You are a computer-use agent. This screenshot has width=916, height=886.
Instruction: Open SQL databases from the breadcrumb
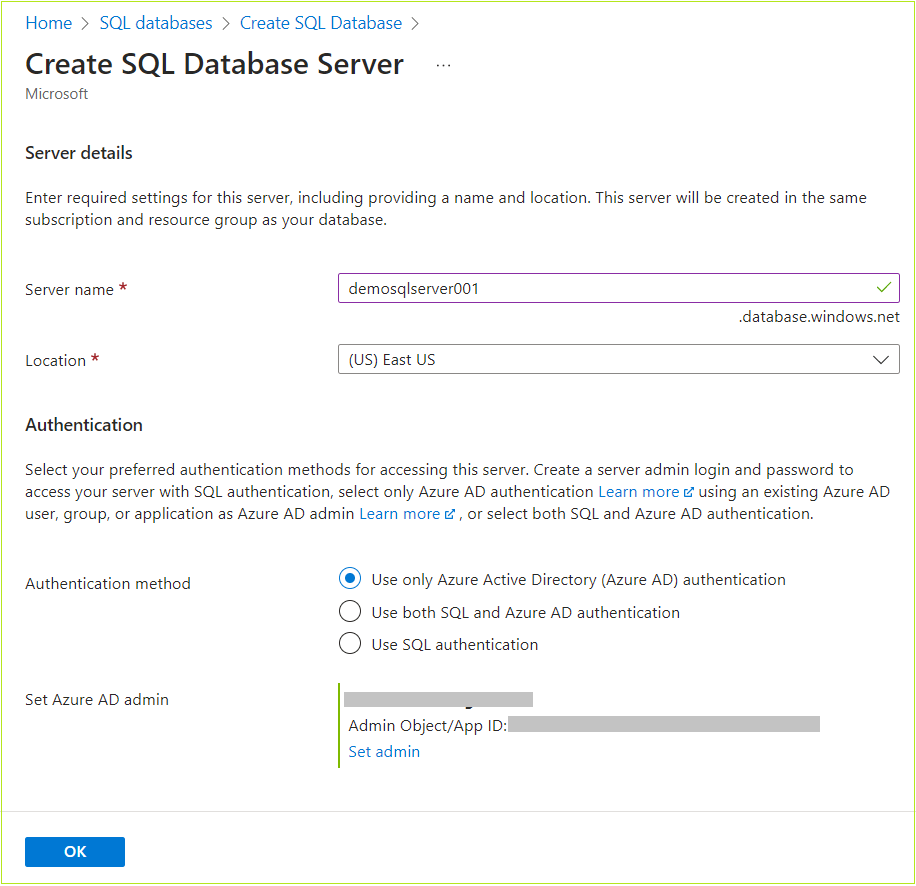156,22
